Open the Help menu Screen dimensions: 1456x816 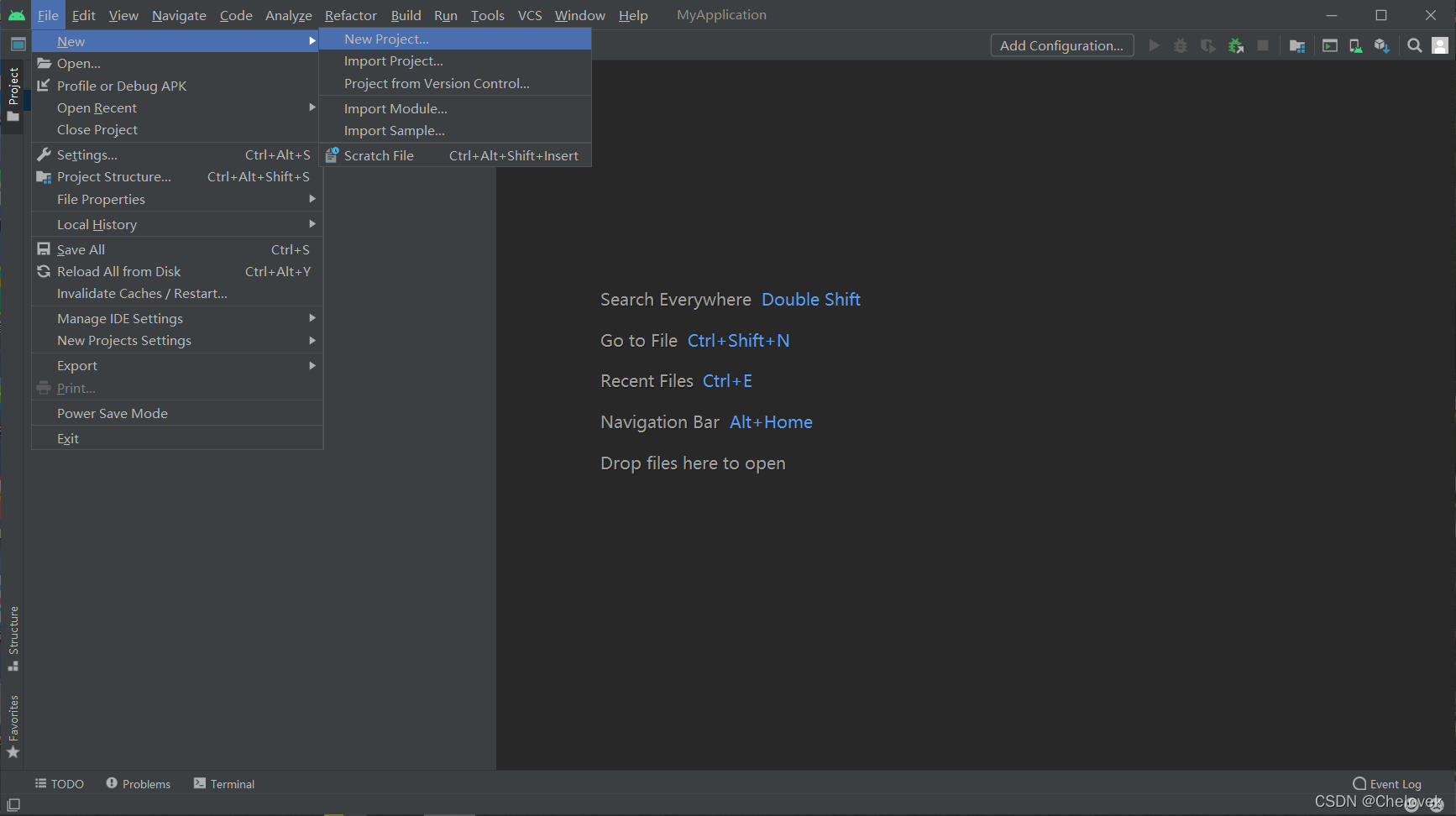(x=633, y=15)
